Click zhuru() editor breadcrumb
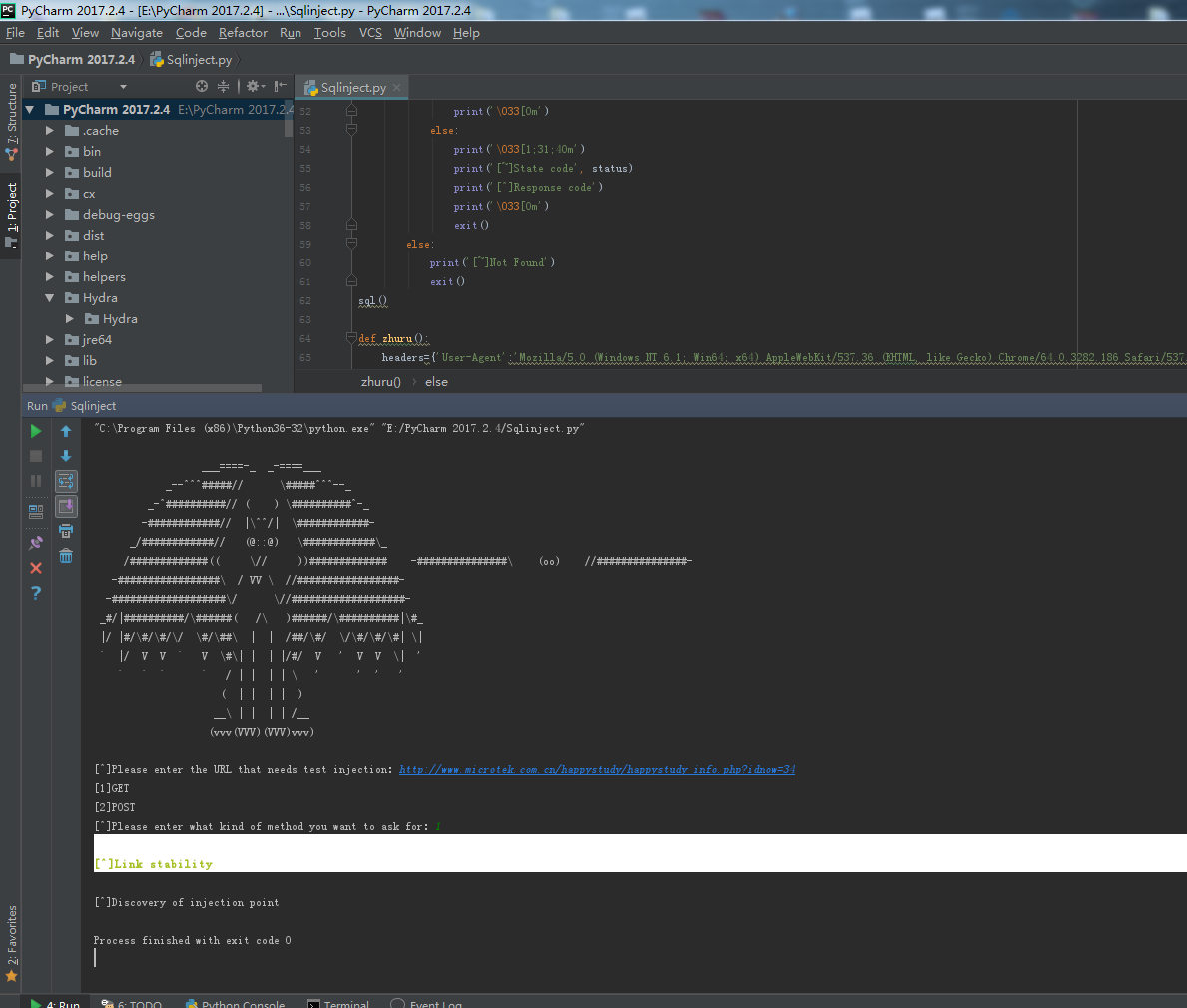 [380, 382]
